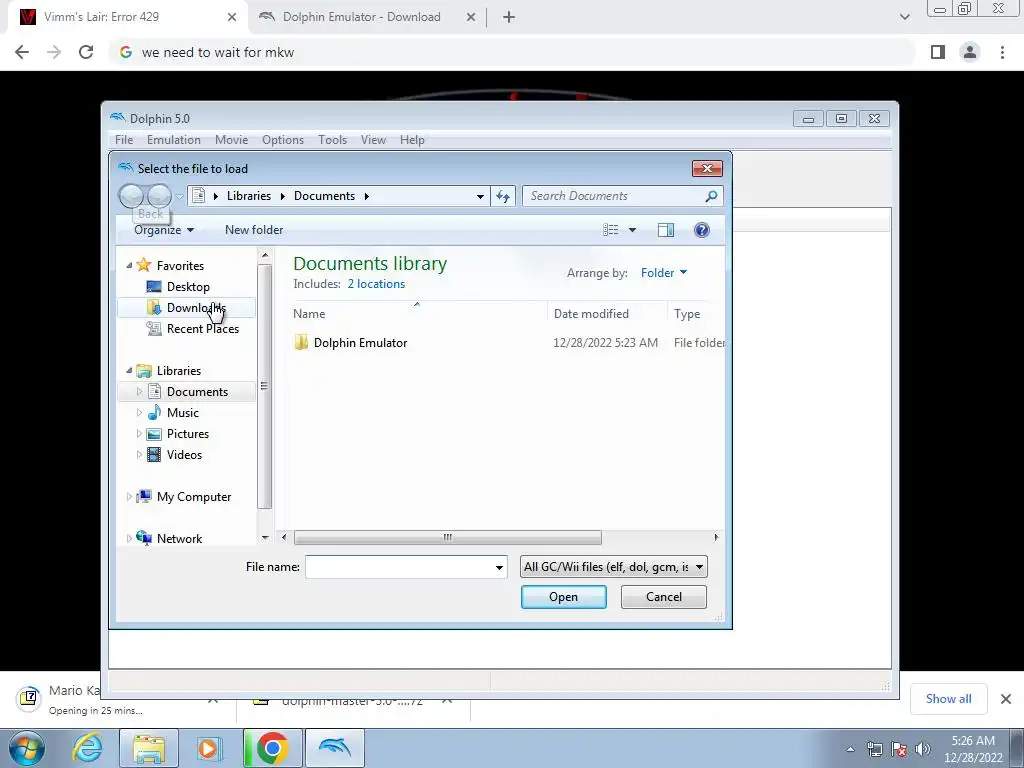Image resolution: width=1024 pixels, height=768 pixels.
Task: Click the horizontal scrollbar in file list
Action: tap(447, 537)
